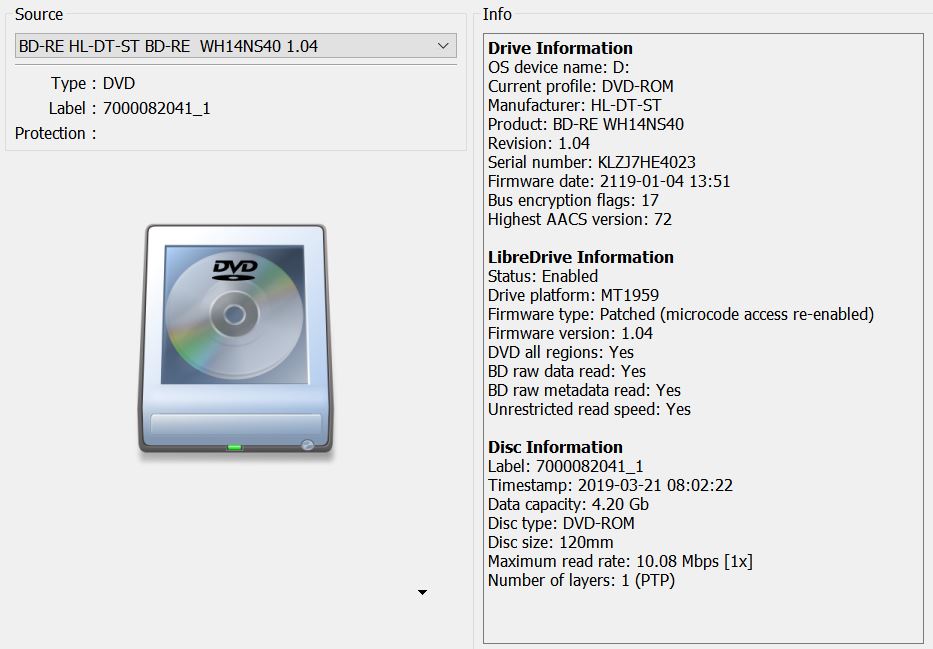This screenshot has height=649, width=933.
Task: Select the Serial number KLZJ7HE4023 line
Action: 591,162
